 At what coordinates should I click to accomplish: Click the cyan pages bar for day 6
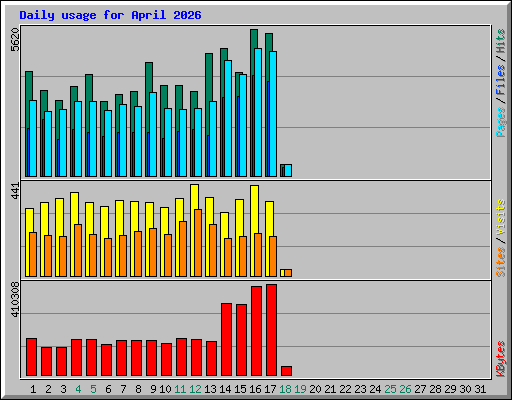[108, 143]
